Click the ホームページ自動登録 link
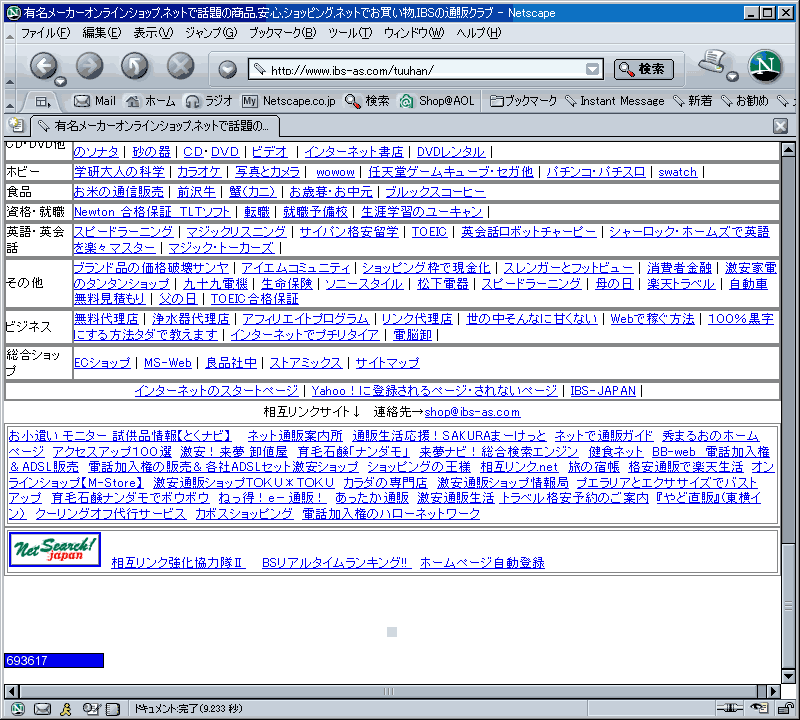This screenshot has width=800, height=720. pyautogui.click(x=482, y=562)
